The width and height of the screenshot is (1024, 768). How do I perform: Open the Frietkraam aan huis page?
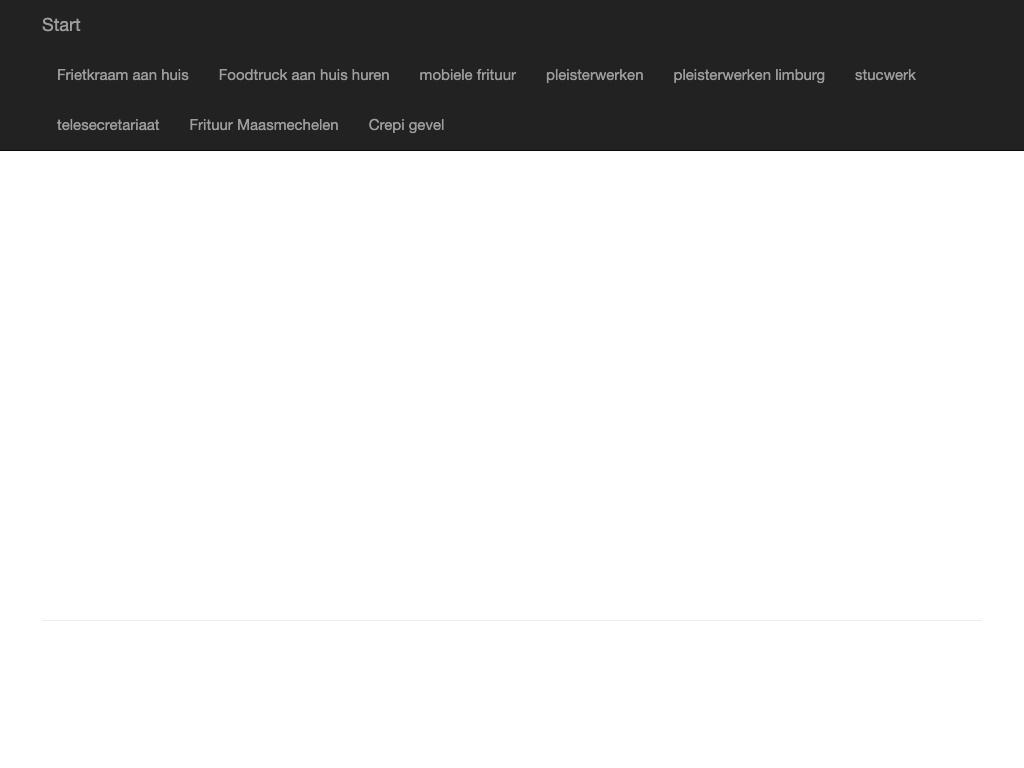pyautogui.click(x=123, y=75)
